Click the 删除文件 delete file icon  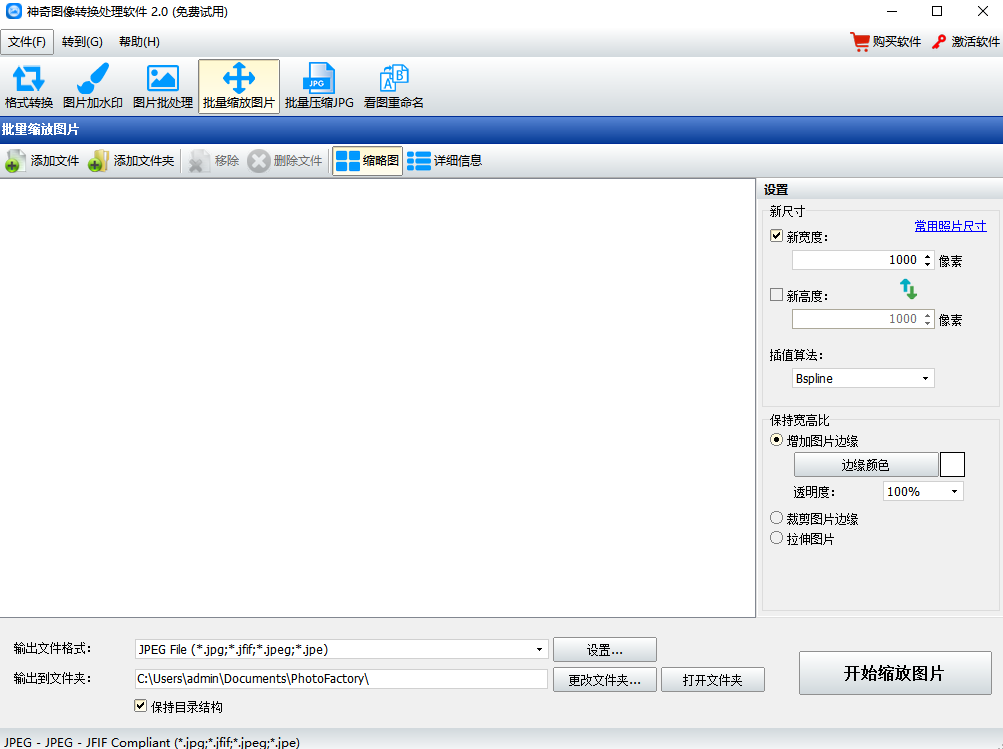click(258, 161)
